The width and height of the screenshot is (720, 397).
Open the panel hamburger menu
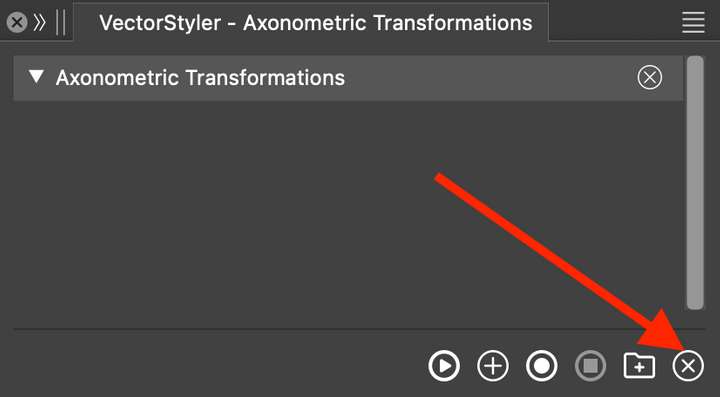click(x=693, y=22)
